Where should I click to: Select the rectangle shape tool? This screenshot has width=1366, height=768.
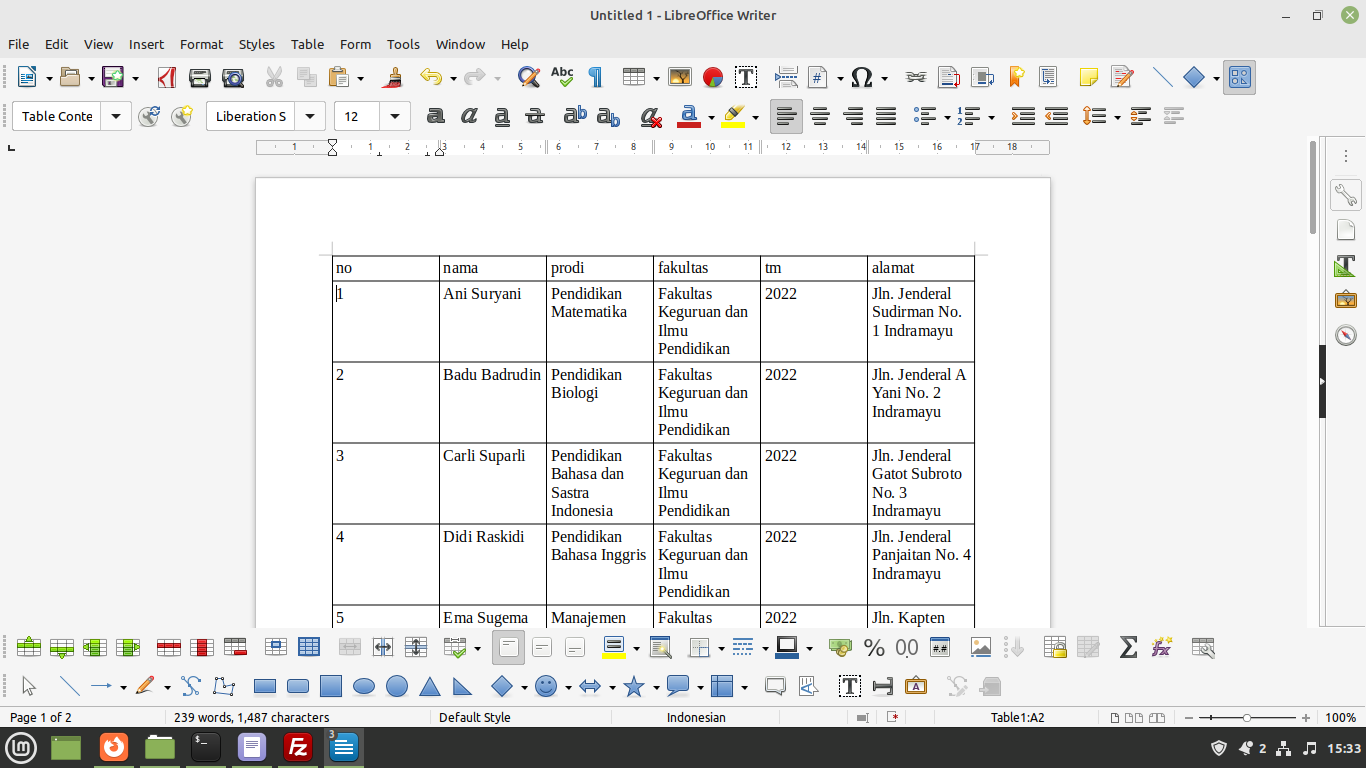point(265,686)
